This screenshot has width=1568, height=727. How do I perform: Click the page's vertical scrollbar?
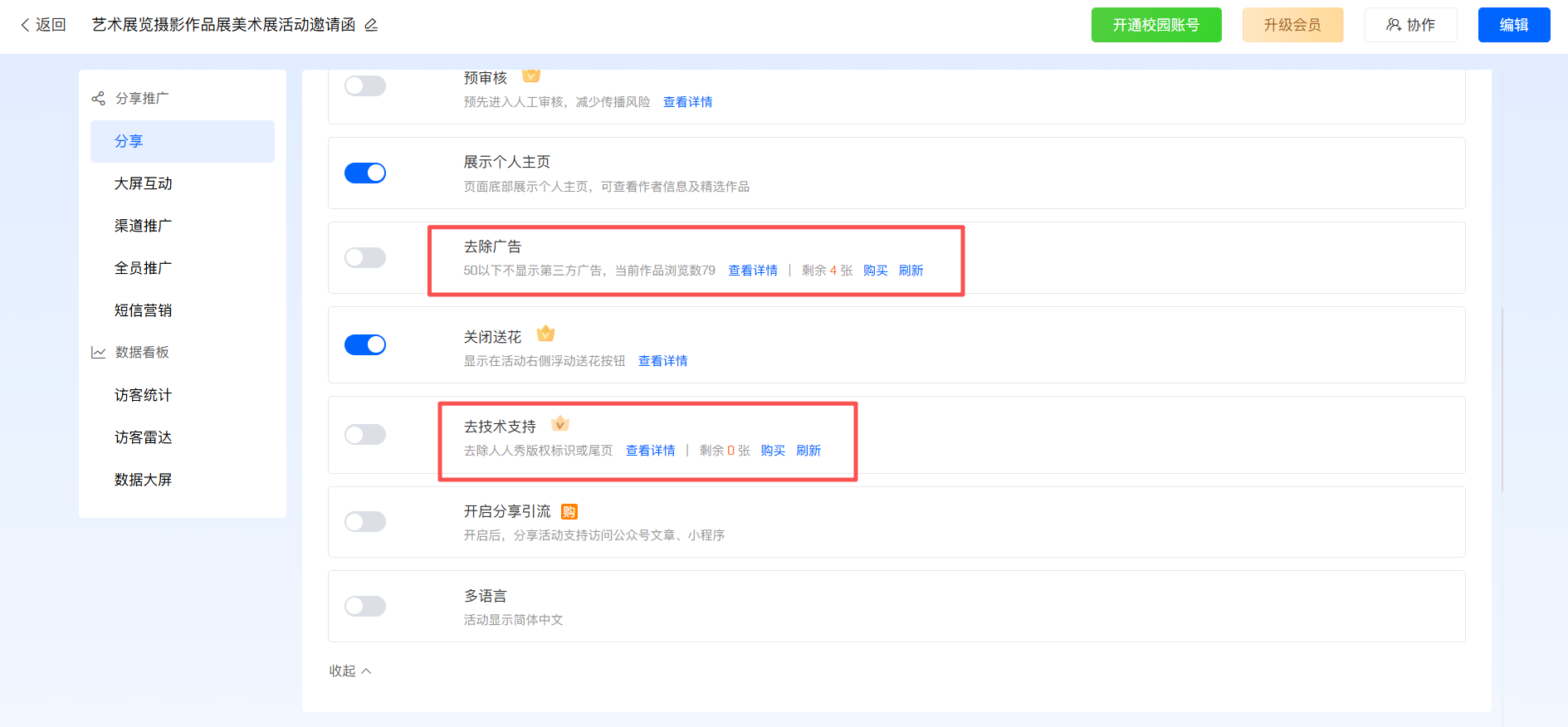click(1502, 398)
